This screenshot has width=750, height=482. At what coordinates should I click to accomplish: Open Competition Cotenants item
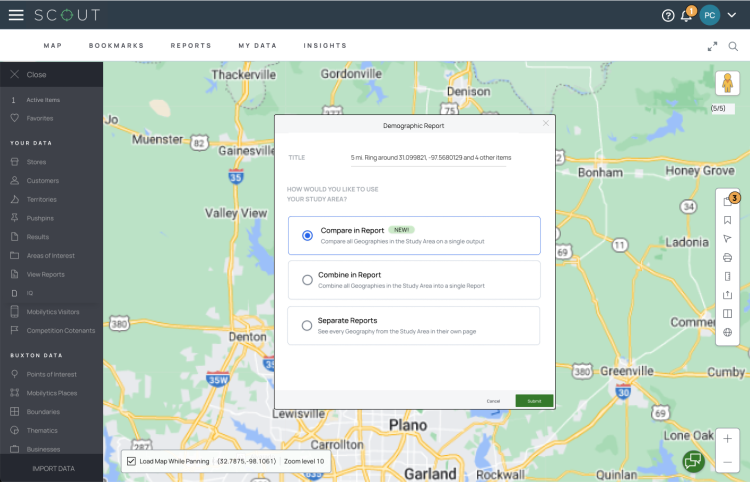click(51, 330)
